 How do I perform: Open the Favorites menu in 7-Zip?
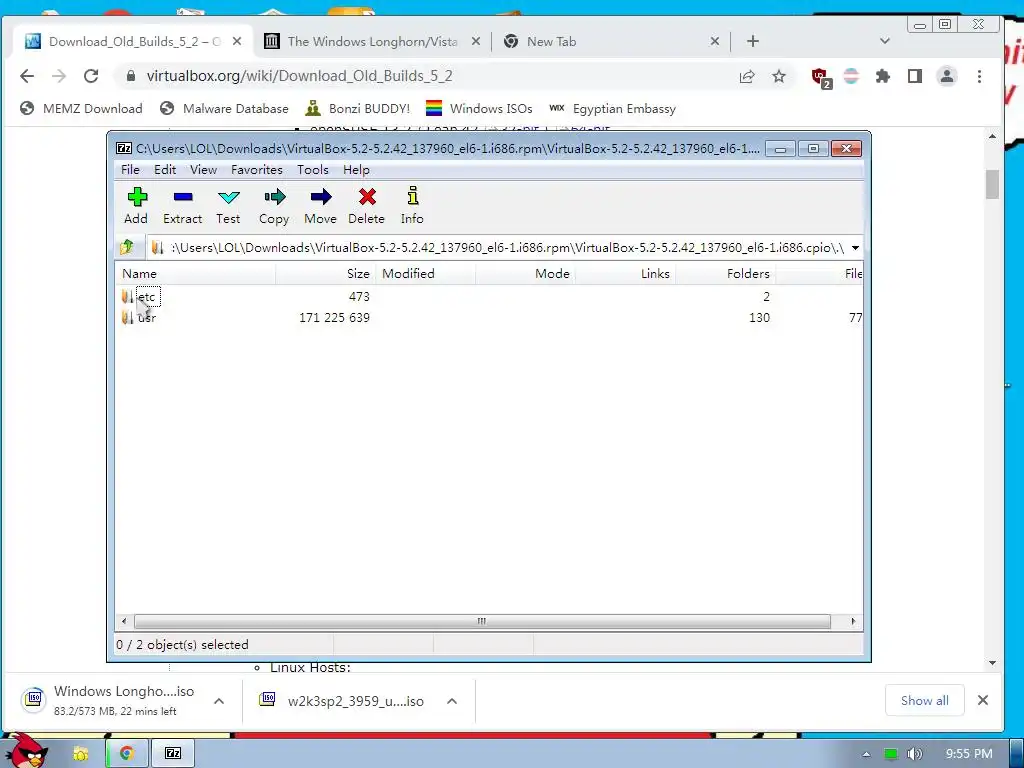[257, 170]
